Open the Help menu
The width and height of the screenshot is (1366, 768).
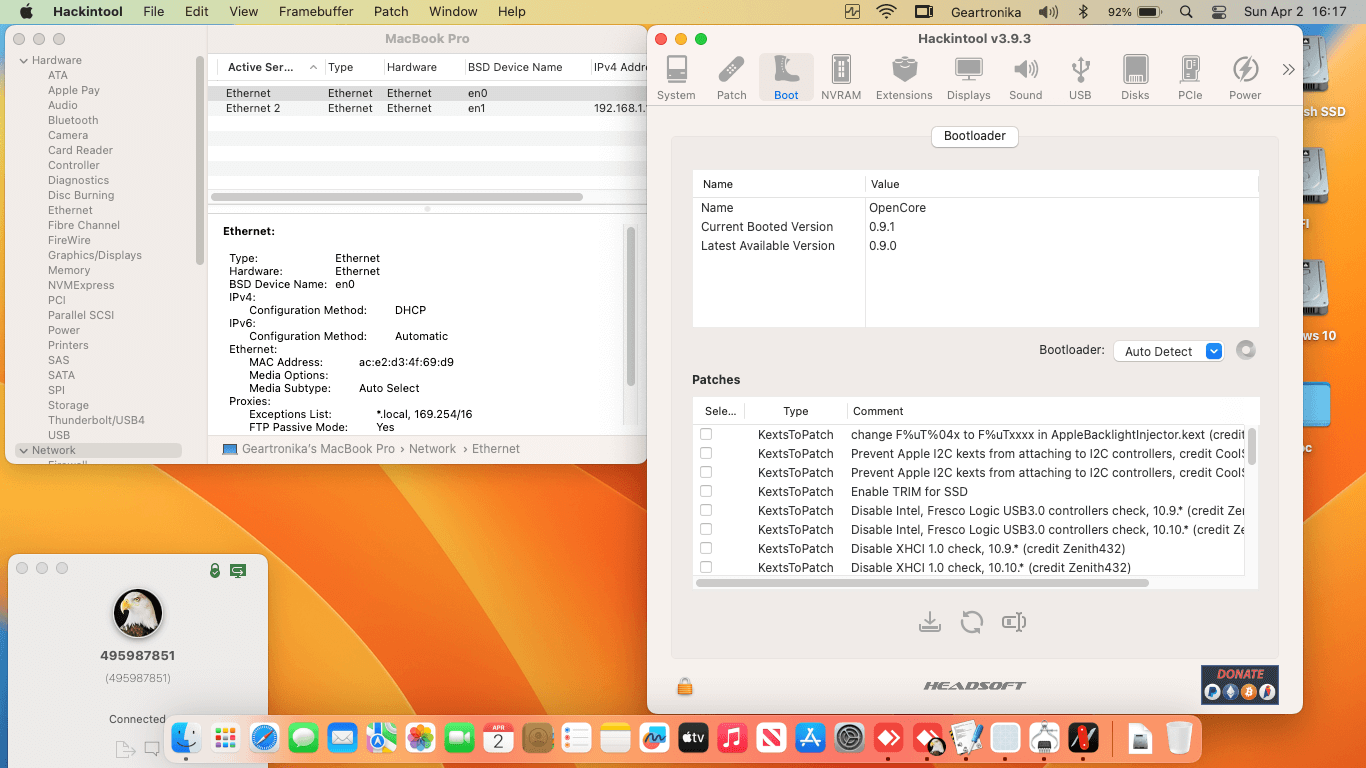(x=512, y=12)
